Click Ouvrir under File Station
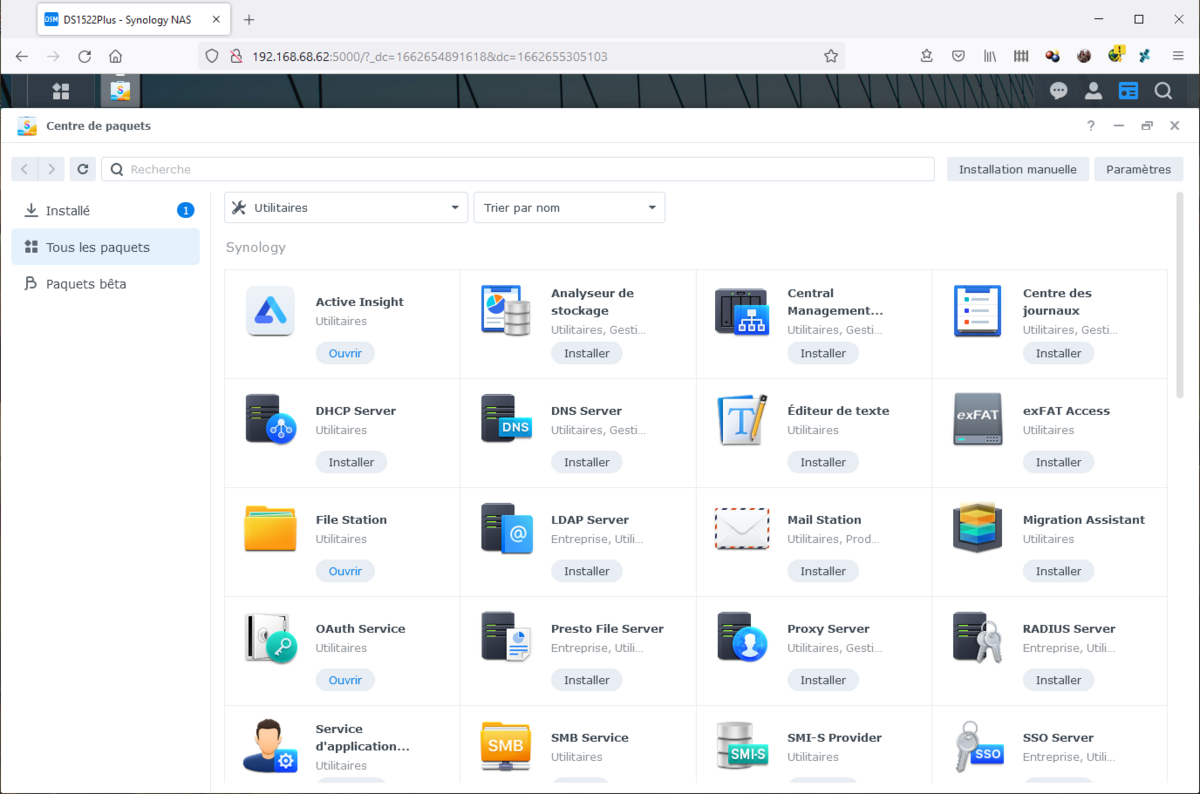 coord(345,571)
